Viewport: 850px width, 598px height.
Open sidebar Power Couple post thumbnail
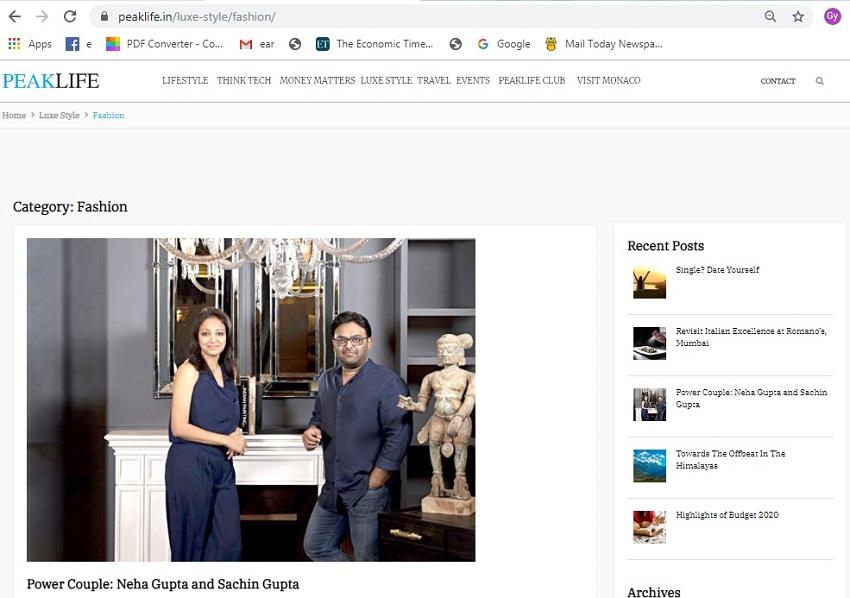point(649,404)
